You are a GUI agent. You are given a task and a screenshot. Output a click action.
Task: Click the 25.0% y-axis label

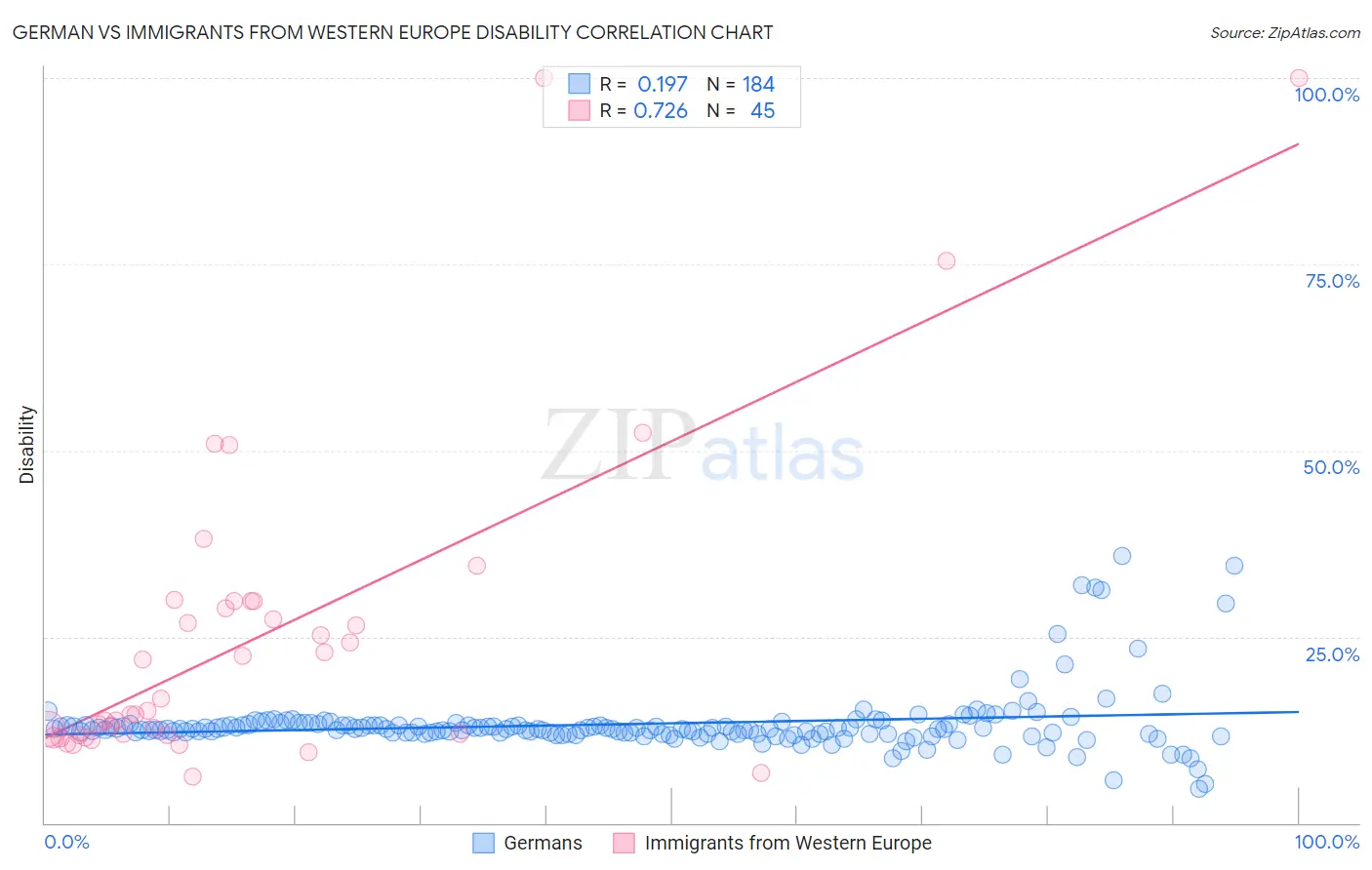[1332, 654]
